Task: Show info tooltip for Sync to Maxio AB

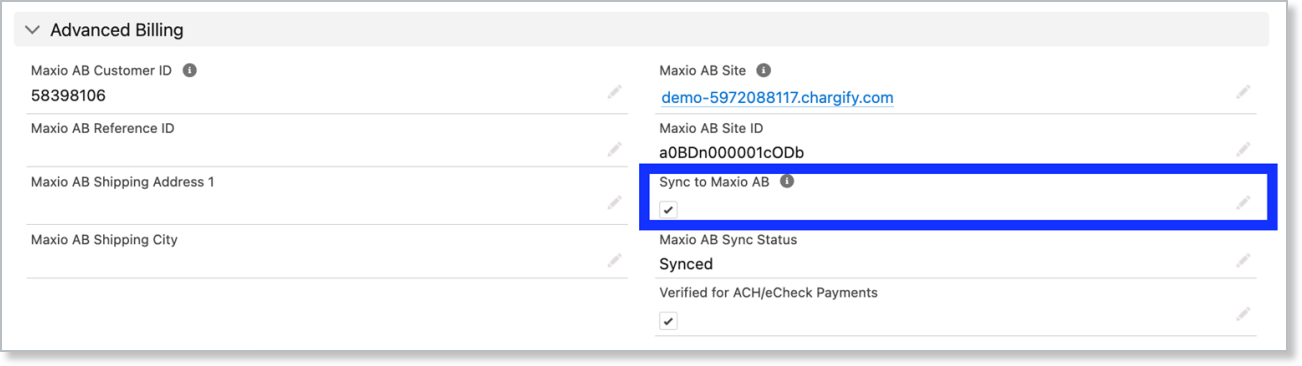Action: (787, 182)
